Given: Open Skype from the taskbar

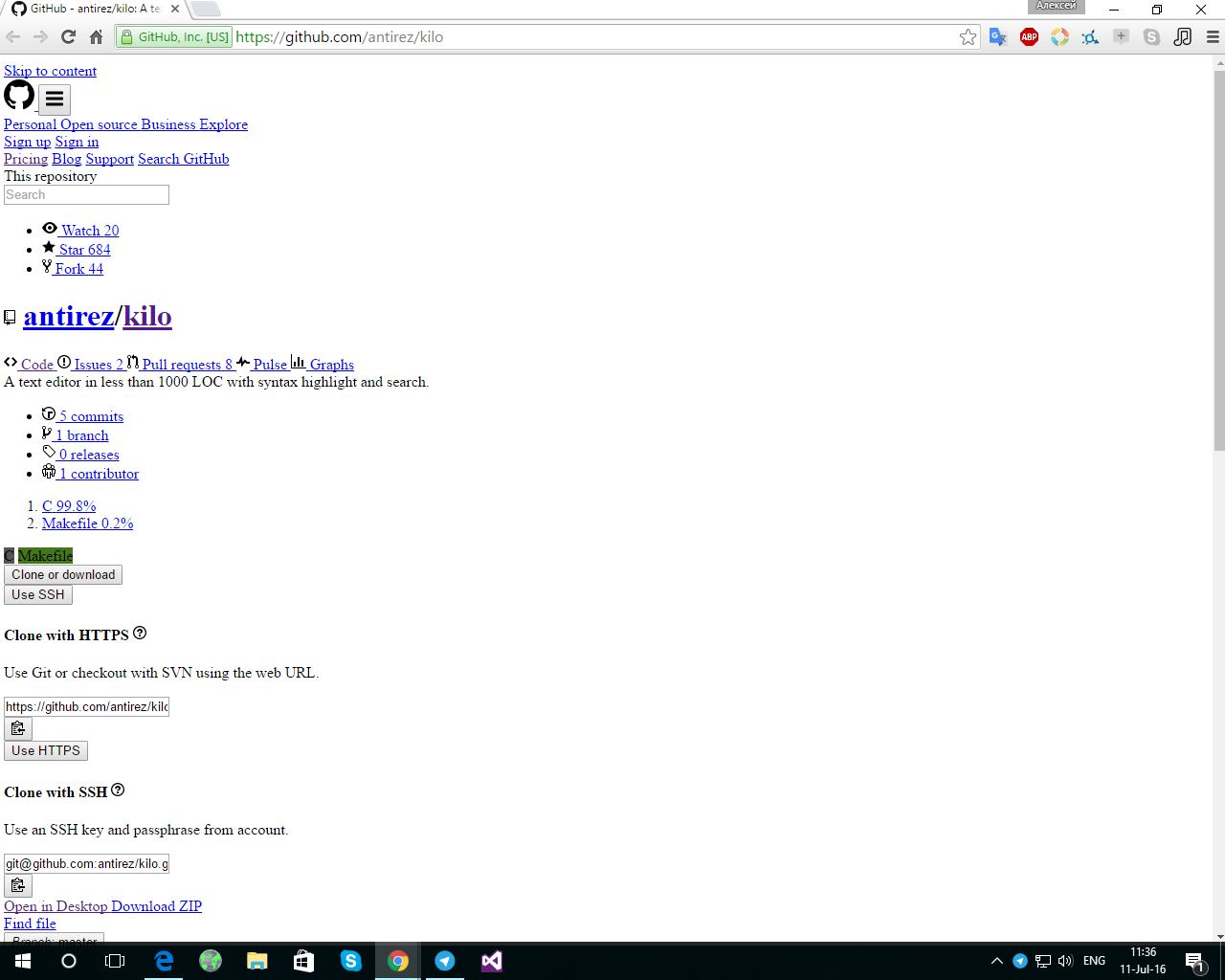Looking at the screenshot, I should pyautogui.click(x=351, y=961).
